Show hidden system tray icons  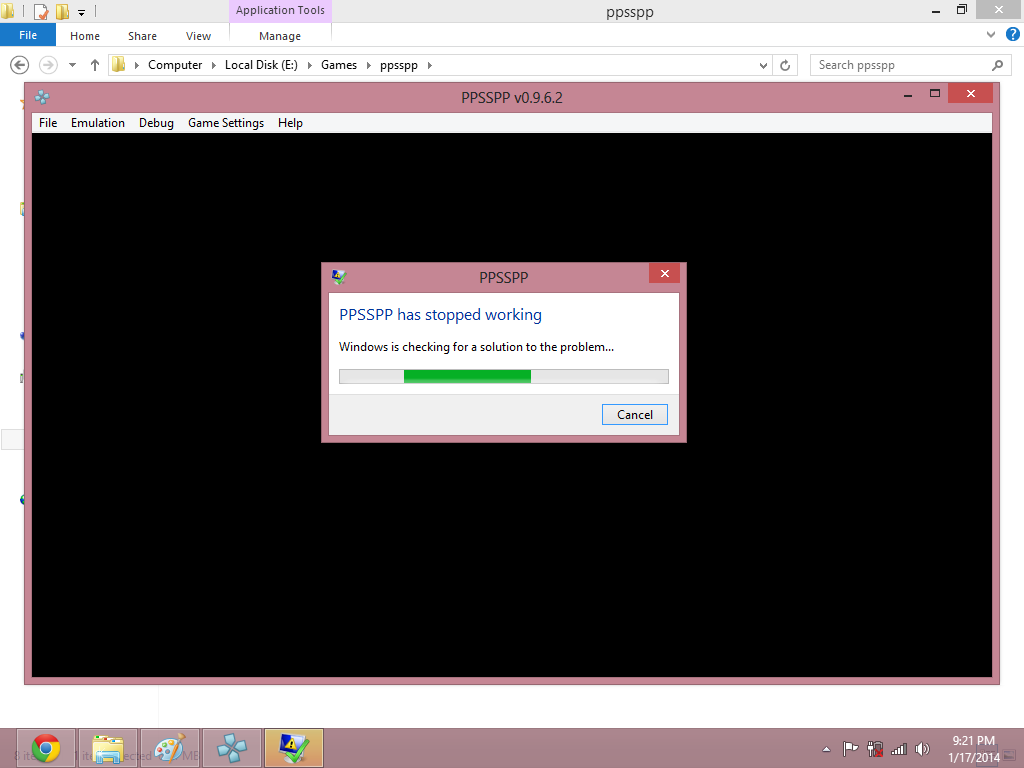point(826,749)
